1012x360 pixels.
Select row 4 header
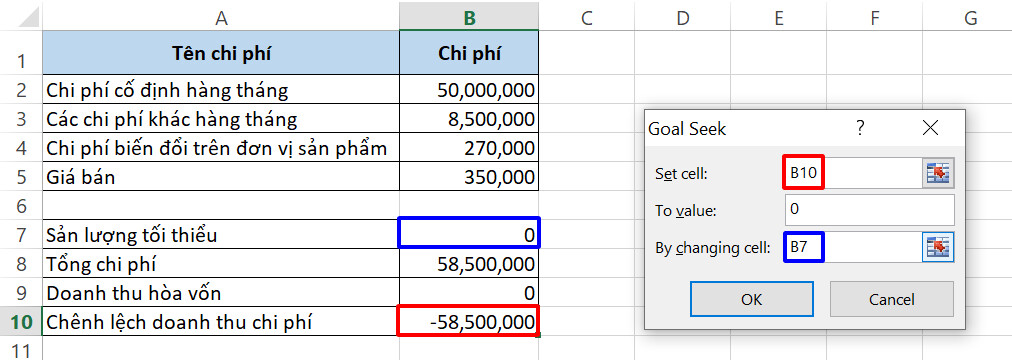point(21,148)
